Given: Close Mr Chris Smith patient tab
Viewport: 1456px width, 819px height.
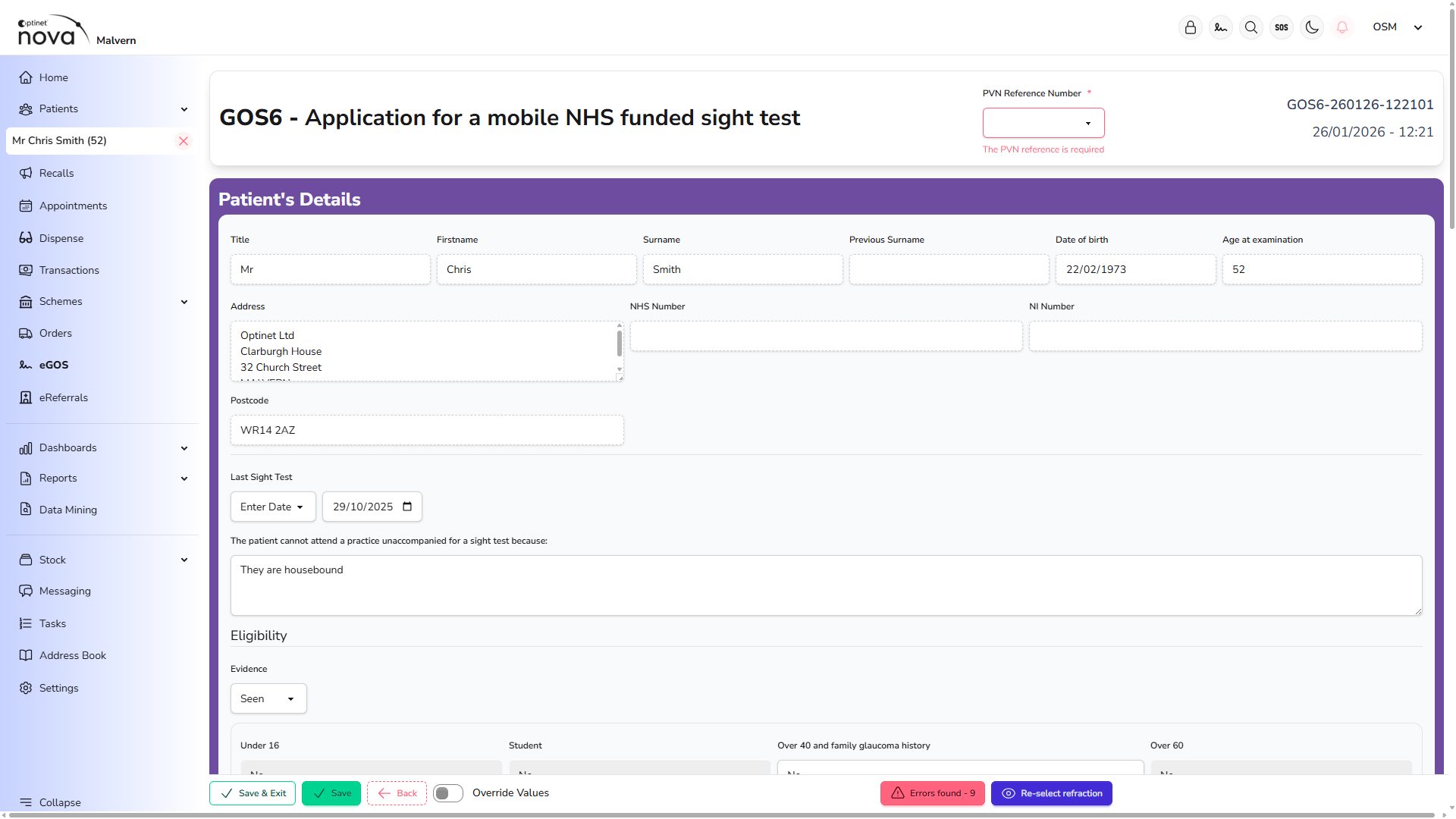Looking at the screenshot, I should pos(184,141).
